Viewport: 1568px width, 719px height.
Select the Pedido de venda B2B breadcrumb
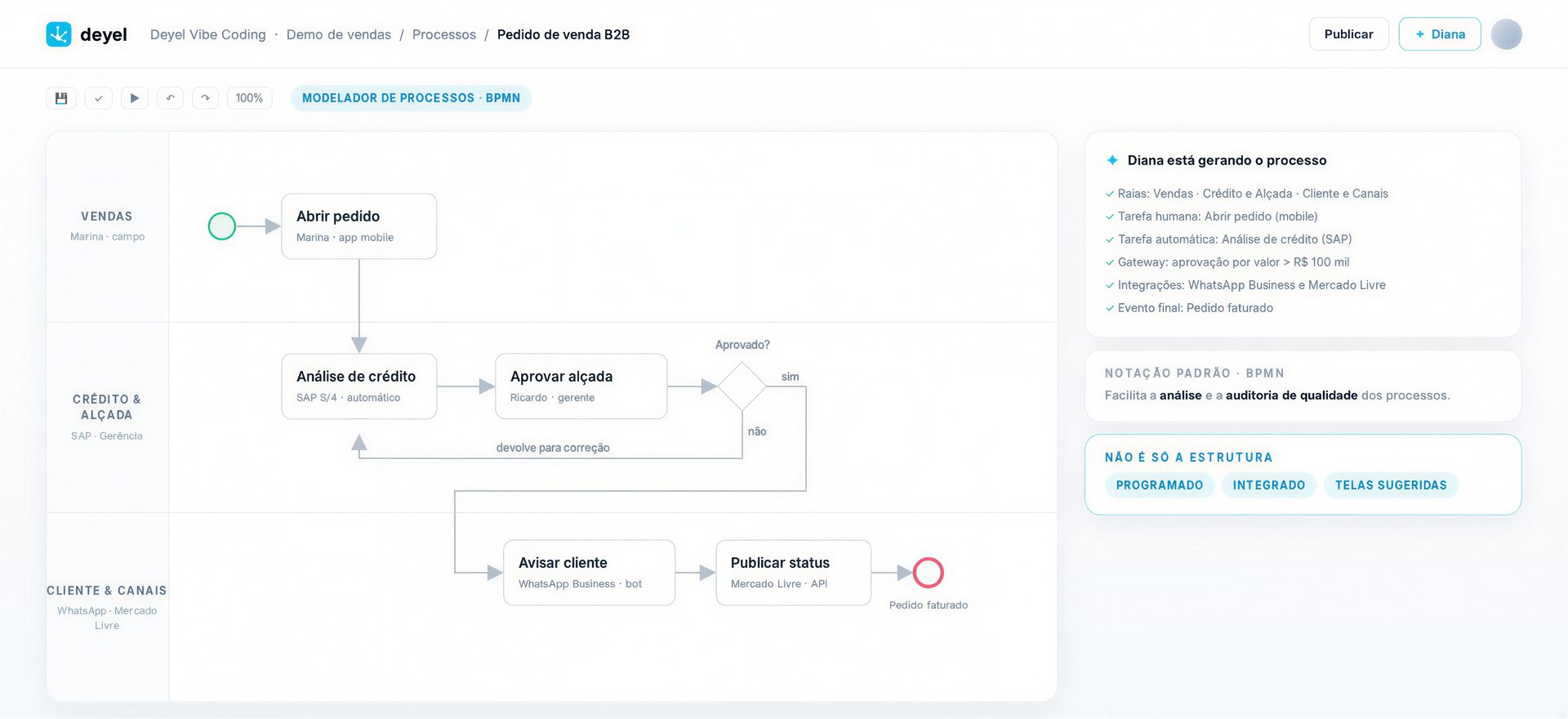tap(563, 34)
